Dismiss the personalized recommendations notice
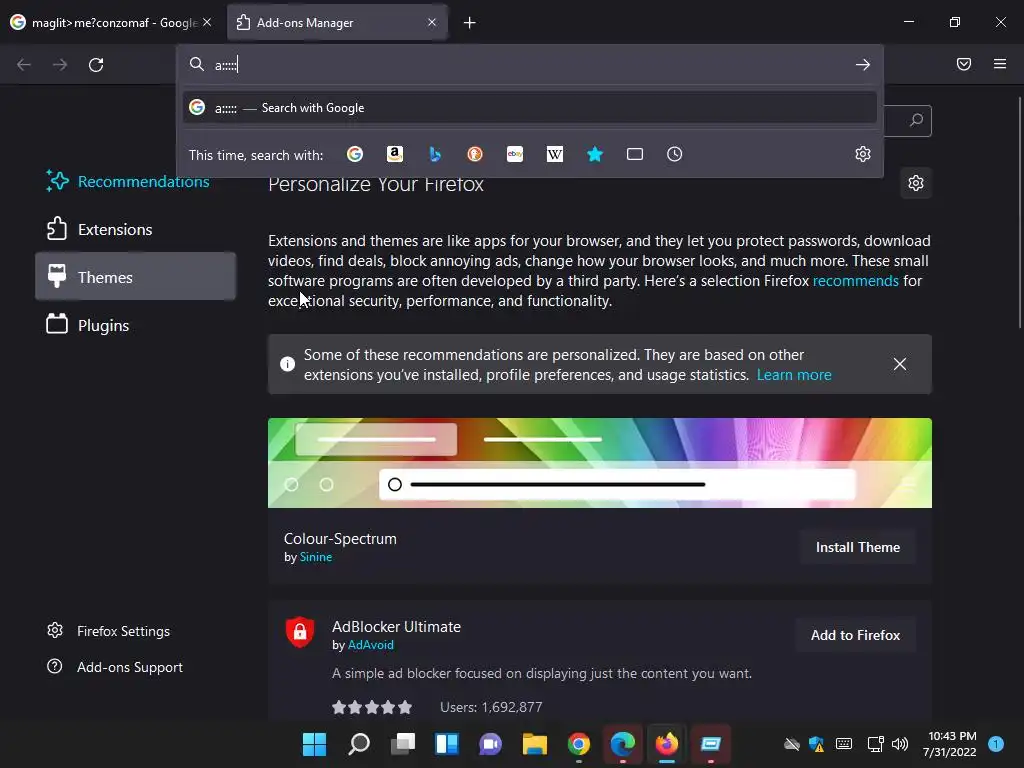 [900, 364]
